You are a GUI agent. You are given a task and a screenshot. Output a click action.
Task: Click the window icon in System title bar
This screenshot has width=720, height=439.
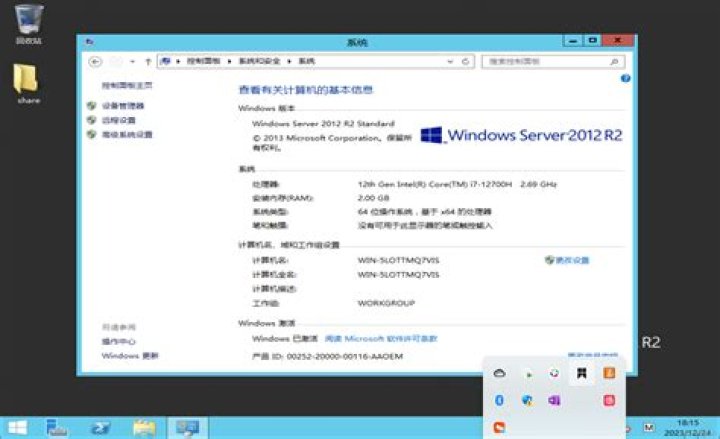pyautogui.click(x=90, y=42)
